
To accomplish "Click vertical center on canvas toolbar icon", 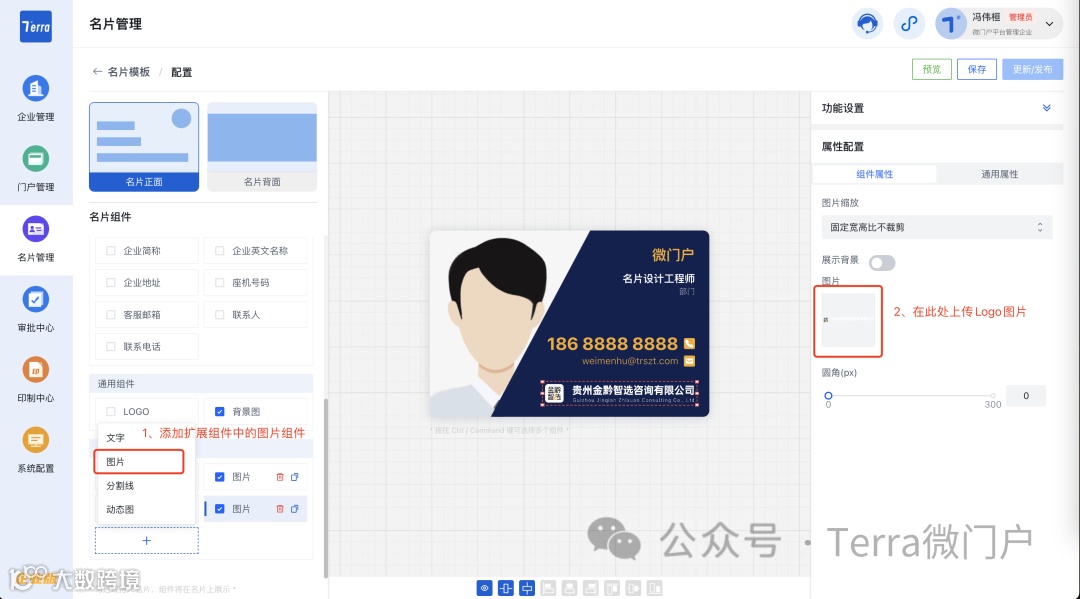I will coord(527,588).
